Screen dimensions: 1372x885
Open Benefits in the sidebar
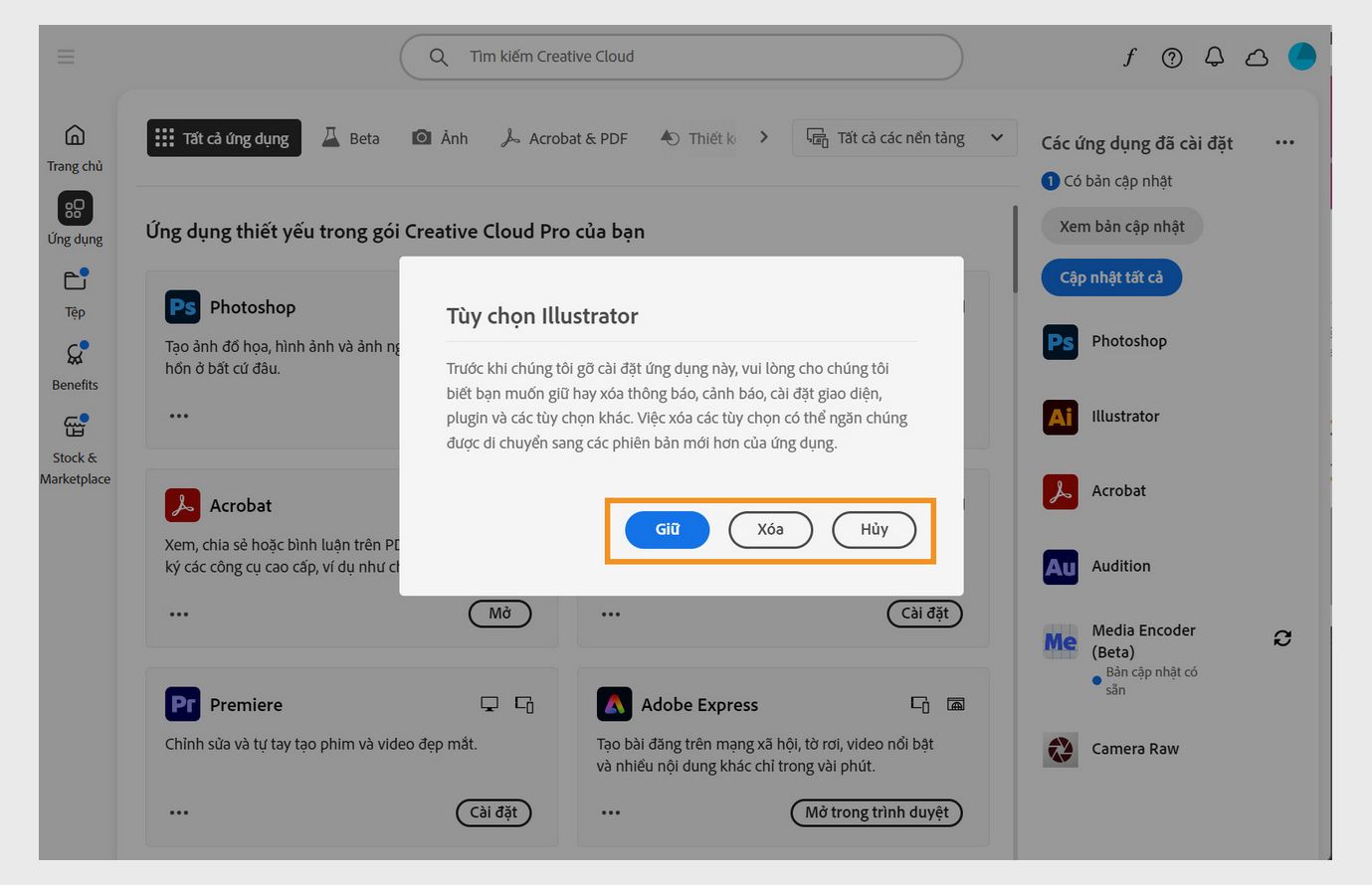[75, 366]
